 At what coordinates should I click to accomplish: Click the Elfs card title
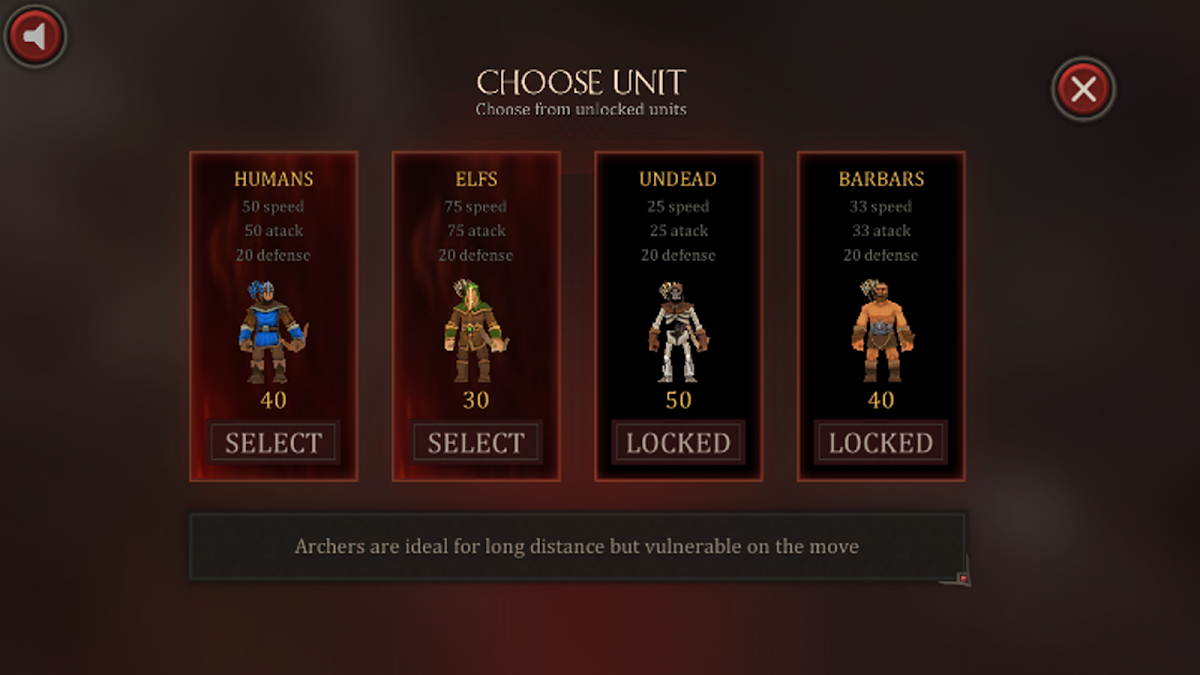pyautogui.click(x=476, y=179)
